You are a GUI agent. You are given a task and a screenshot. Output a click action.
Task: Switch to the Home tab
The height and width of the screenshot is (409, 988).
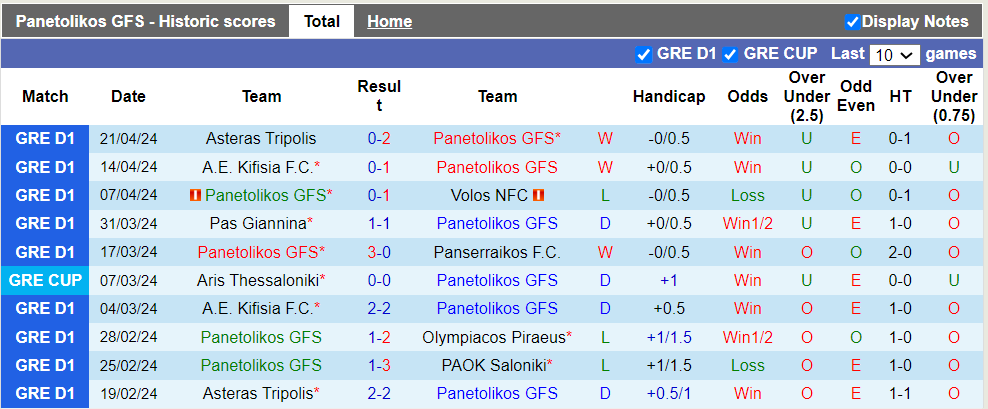pyautogui.click(x=389, y=21)
